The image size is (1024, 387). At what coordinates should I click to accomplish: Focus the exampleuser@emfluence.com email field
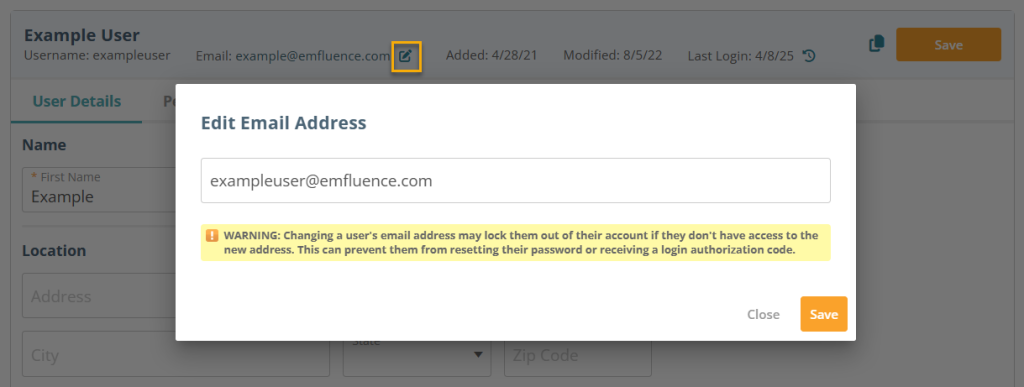point(515,181)
